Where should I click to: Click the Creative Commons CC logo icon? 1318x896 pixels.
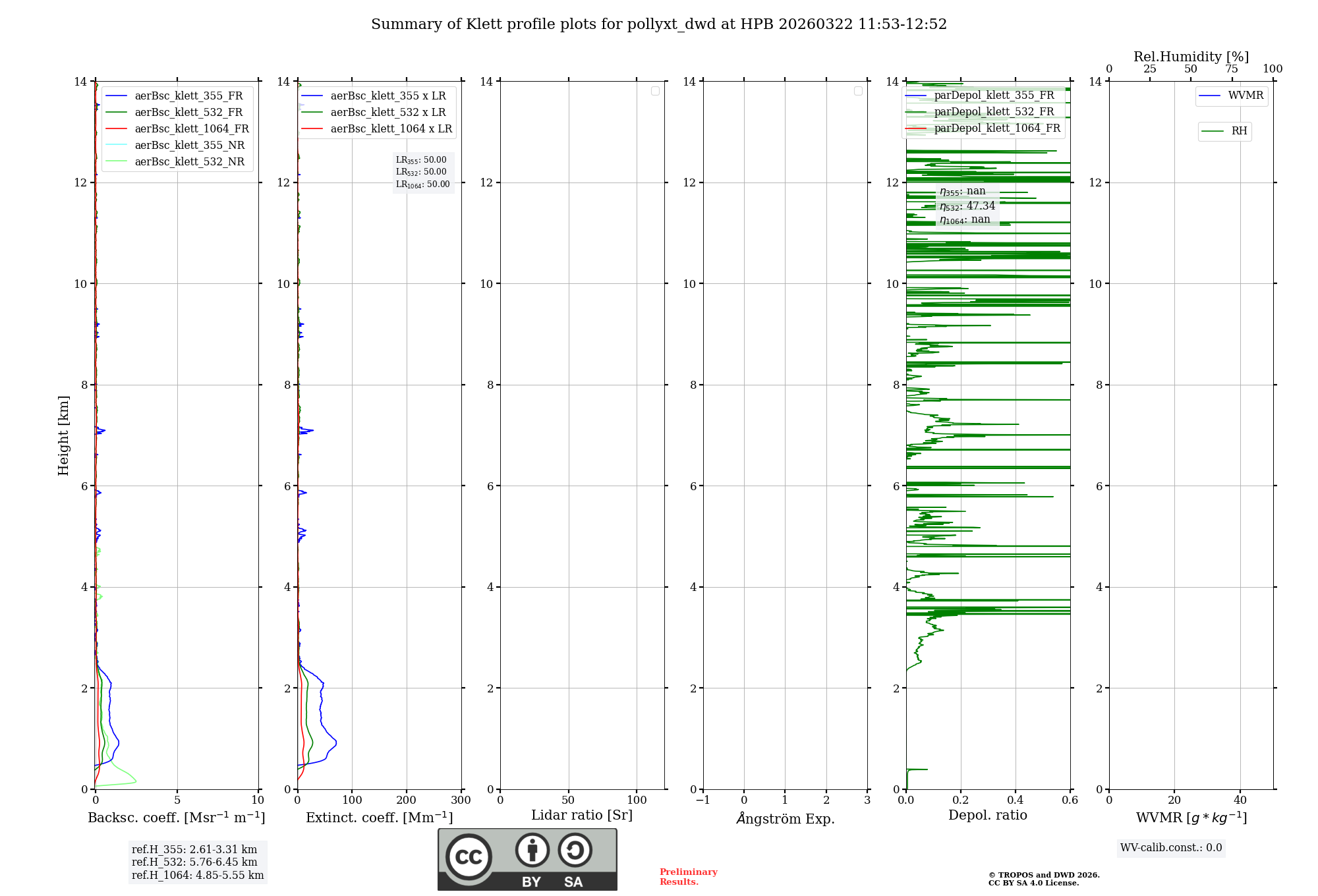[x=469, y=856]
